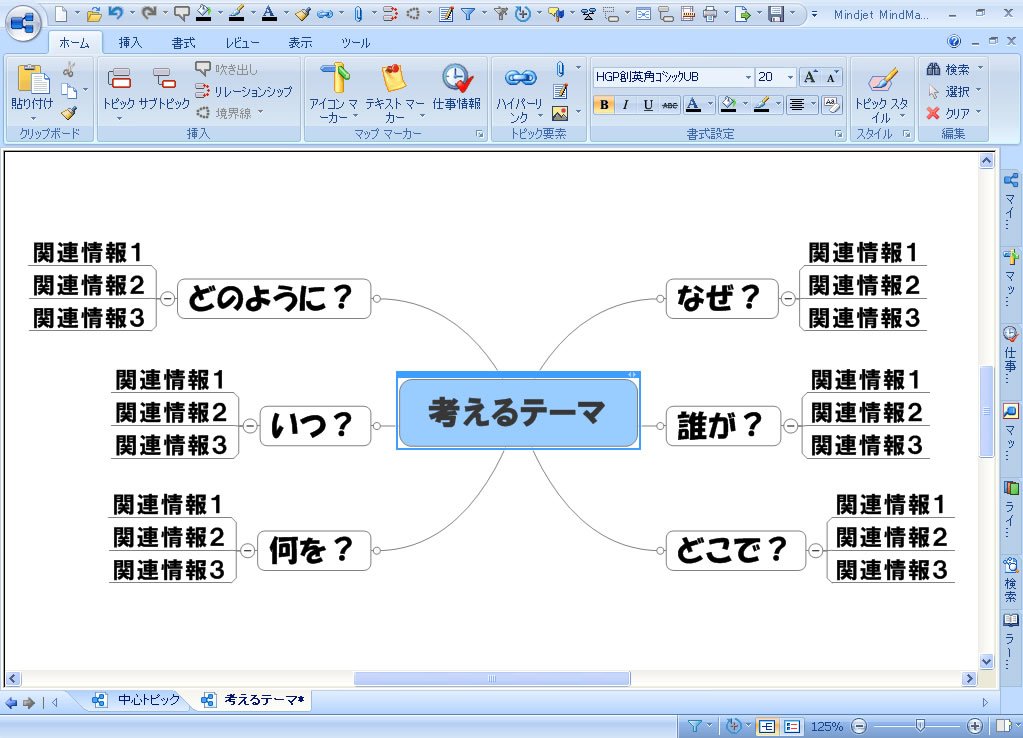1023x738 pixels.
Task: Collapse the いつ？ branch
Action: [250, 425]
